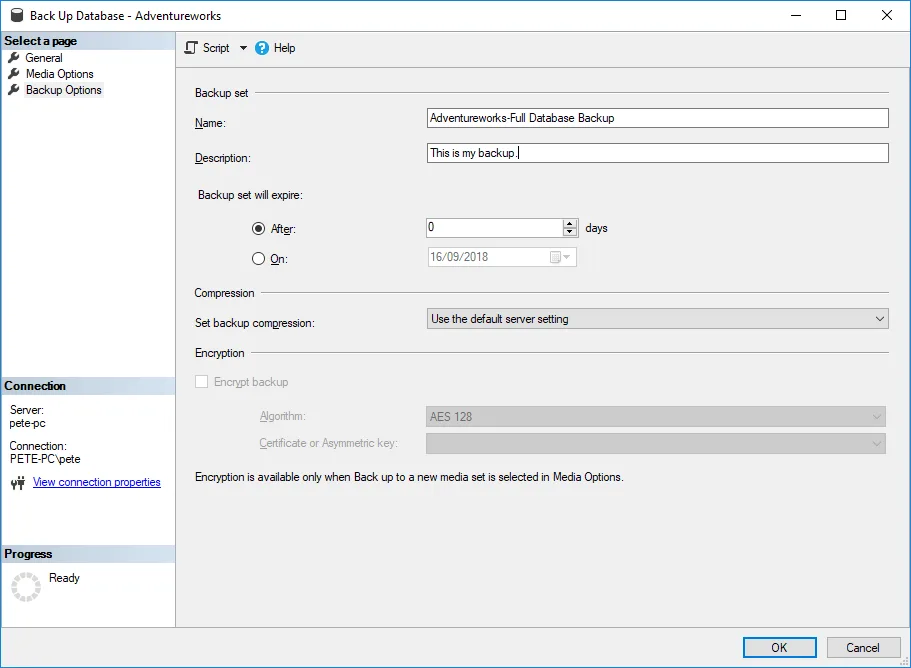Click the Connection section header
The height and width of the screenshot is (668, 911).
point(88,386)
